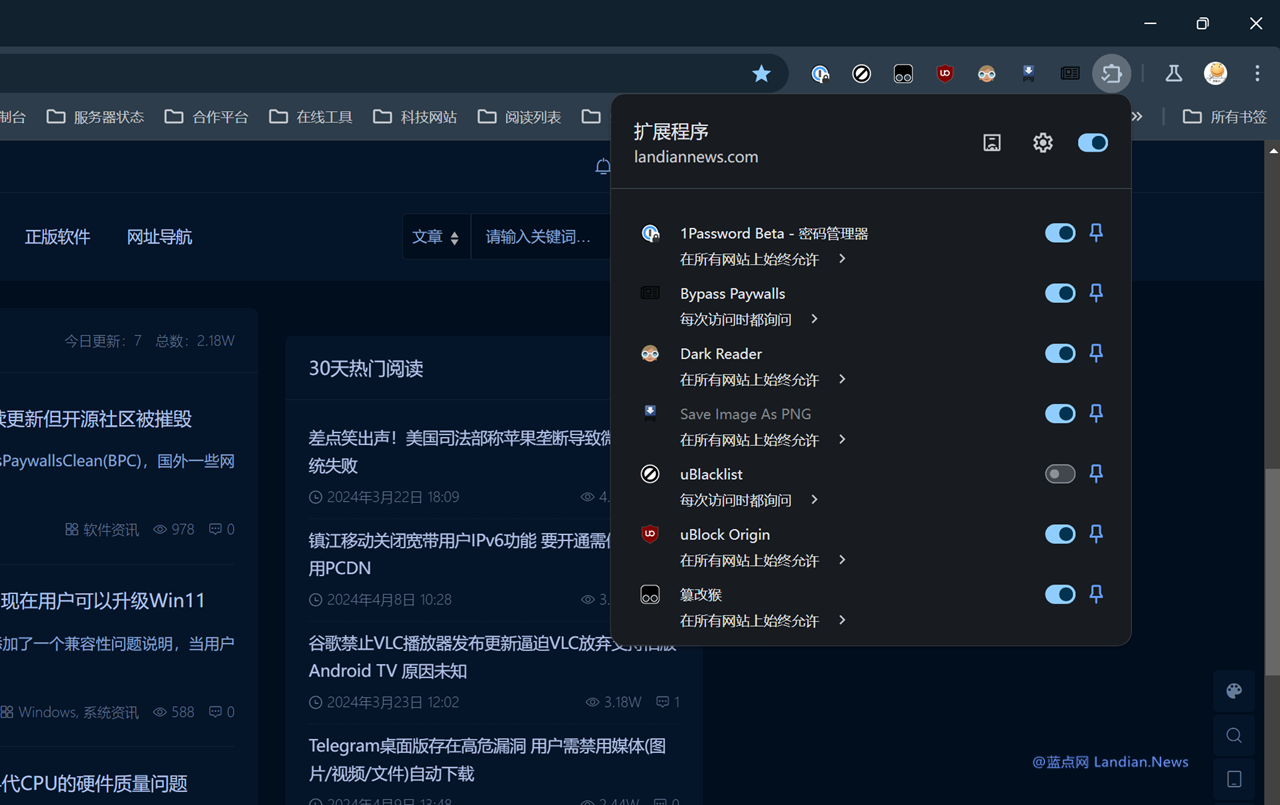Image resolution: width=1280 pixels, height=805 pixels.
Task: Click Bypass Paywalls toolbar icon
Action: [x=1070, y=73]
